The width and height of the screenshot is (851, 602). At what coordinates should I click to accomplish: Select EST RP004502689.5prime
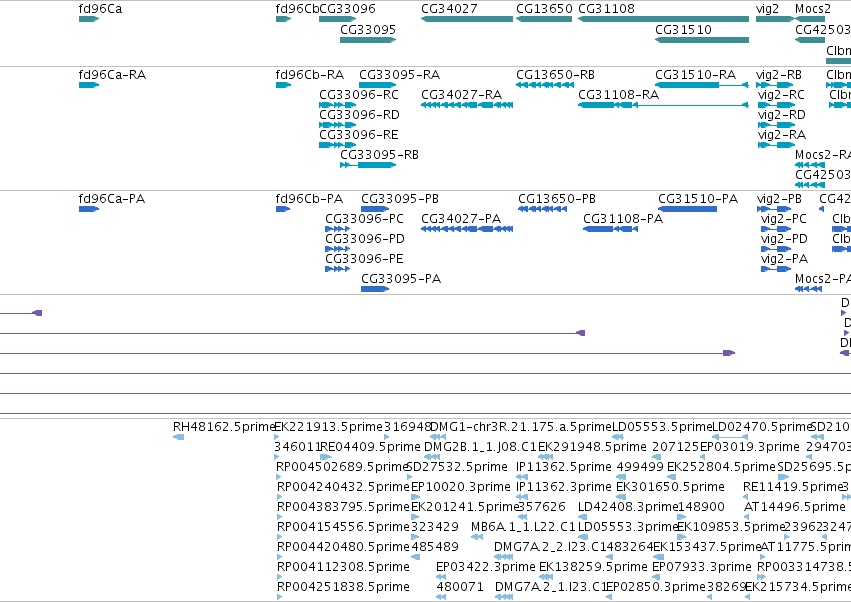[x=279, y=477]
